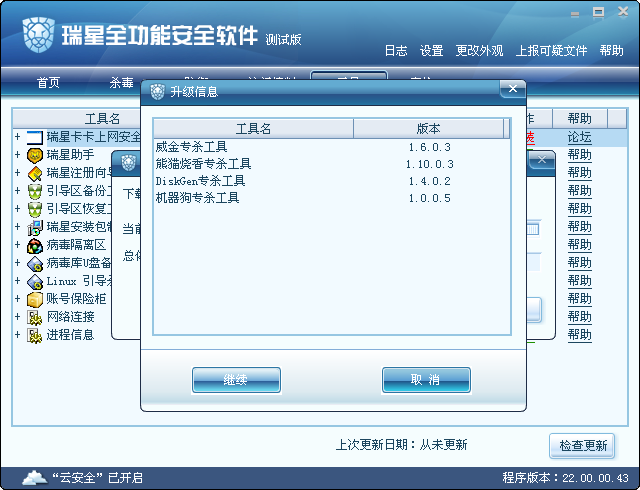Click the 版本 column header
Viewport: 640px width, 490px height.
coord(429,129)
